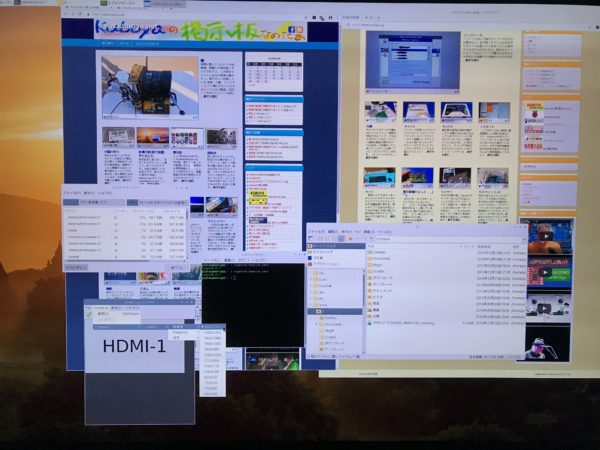The width and height of the screenshot is (600, 450).
Task: Choose 640x480 from the resolution list
Action: pyautogui.click(x=212, y=394)
